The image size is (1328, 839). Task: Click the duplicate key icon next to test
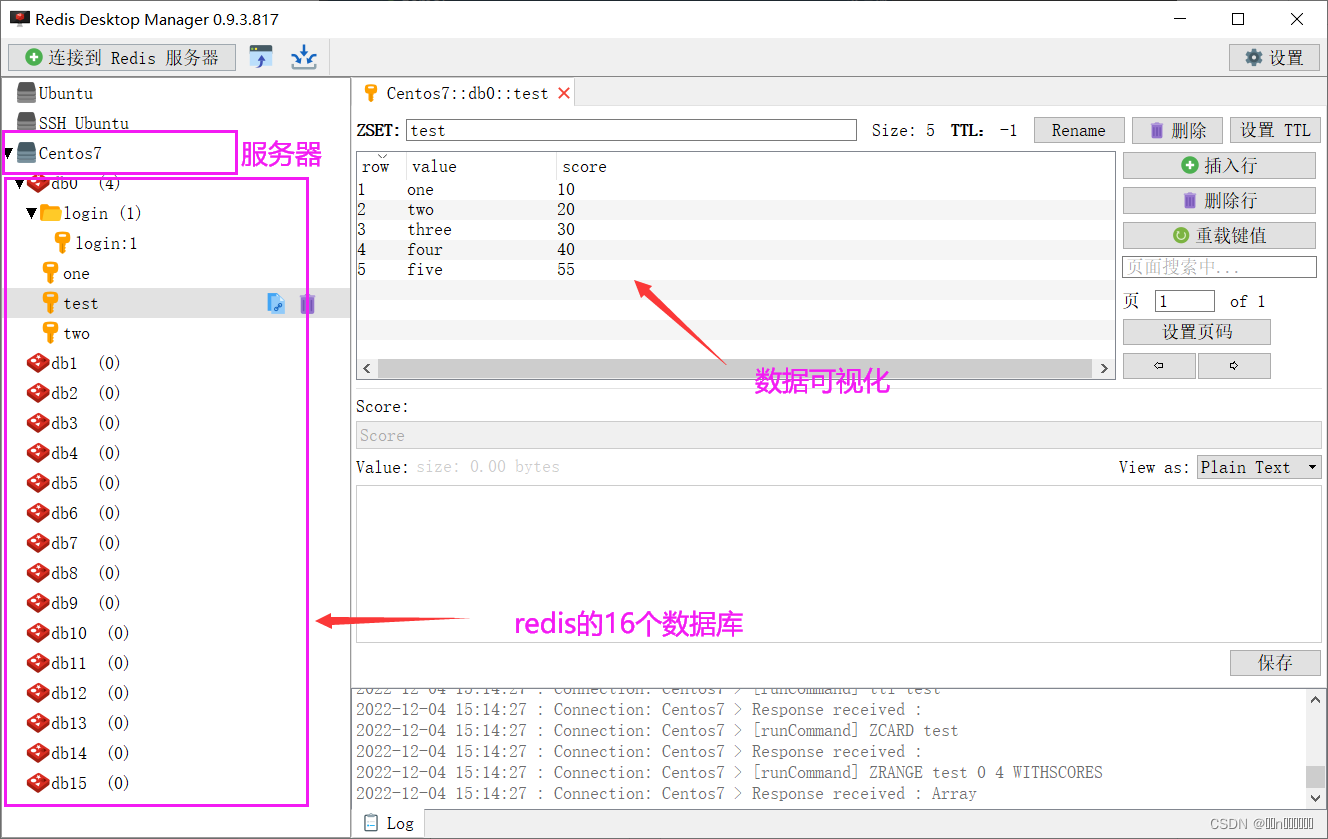[276, 303]
